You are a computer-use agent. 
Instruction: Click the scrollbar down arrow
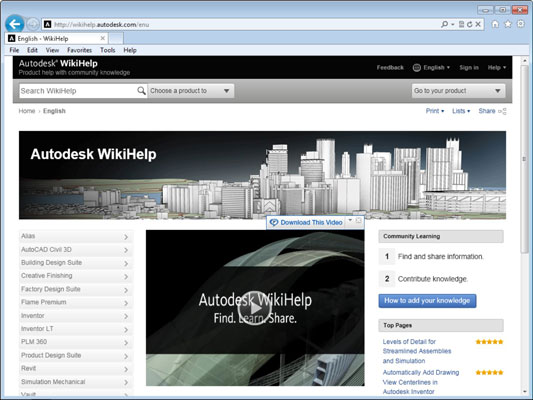point(525,392)
